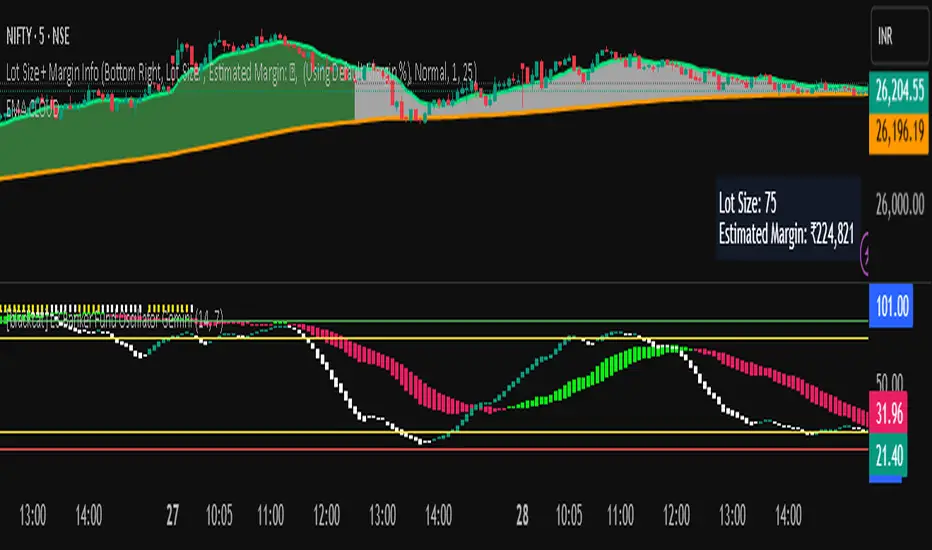The width and height of the screenshot is (932, 550).
Task: Click the 10:05 time label following date 28
Action: (x=569, y=516)
